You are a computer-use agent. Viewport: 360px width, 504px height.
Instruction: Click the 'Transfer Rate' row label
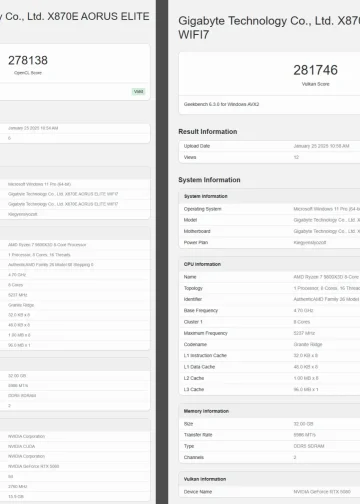click(198, 435)
